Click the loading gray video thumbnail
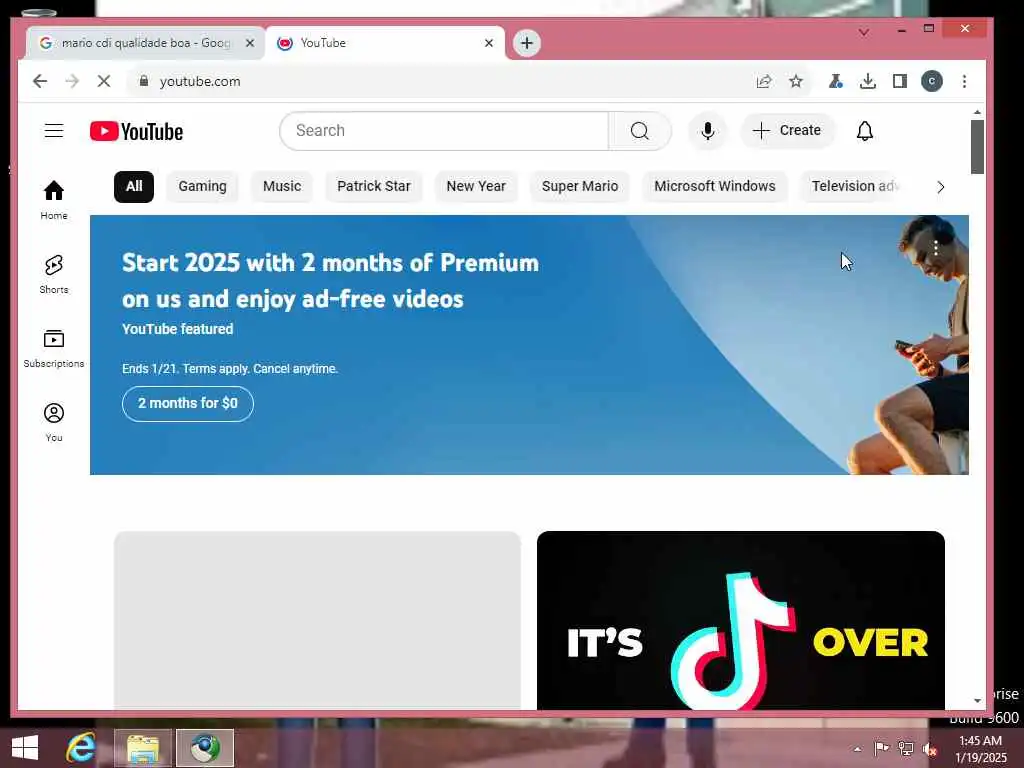The height and width of the screenshot is (768, 1024). [x=317, y=620]
